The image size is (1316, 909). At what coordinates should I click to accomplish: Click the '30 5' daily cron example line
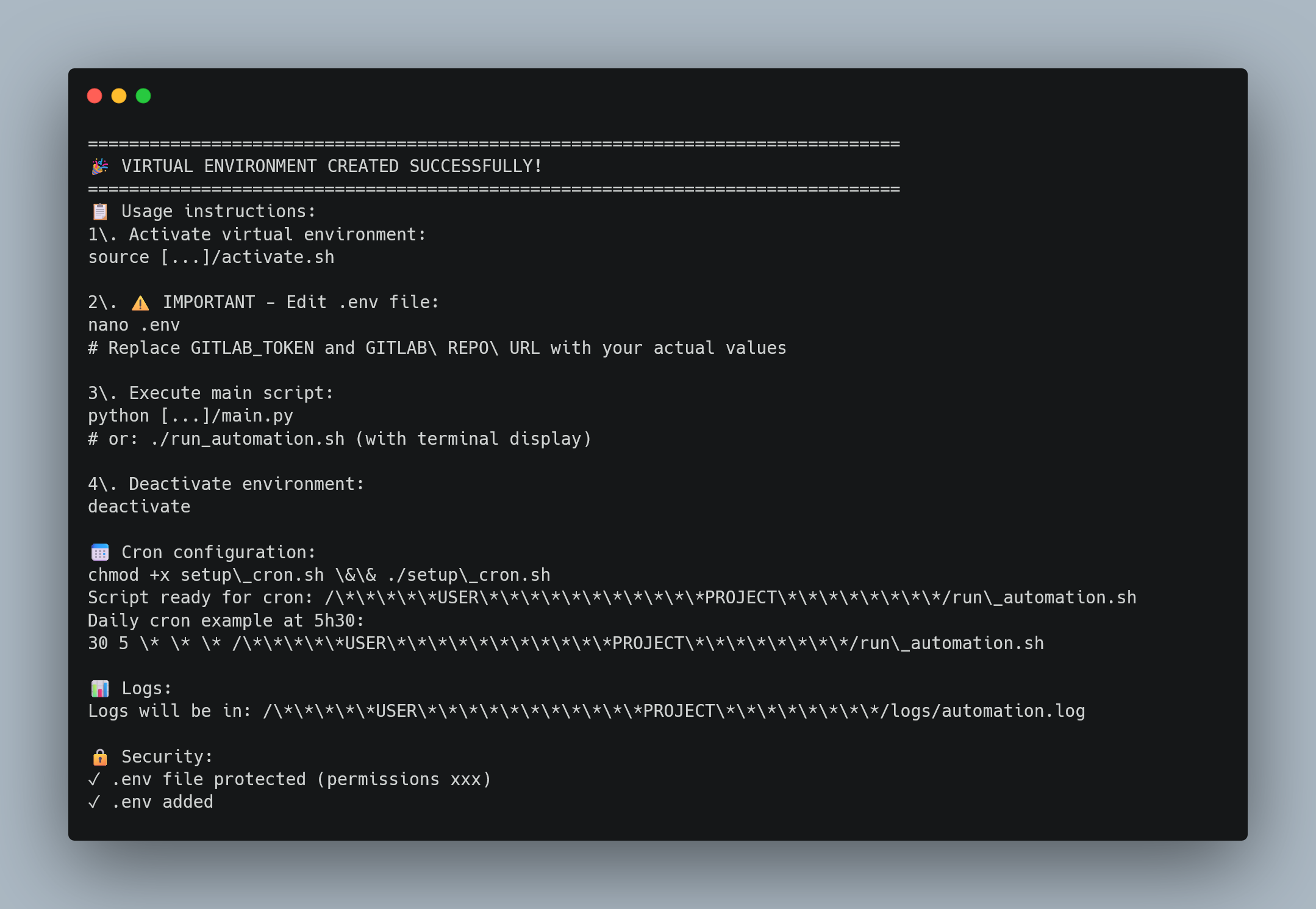[x=566, y=643]
